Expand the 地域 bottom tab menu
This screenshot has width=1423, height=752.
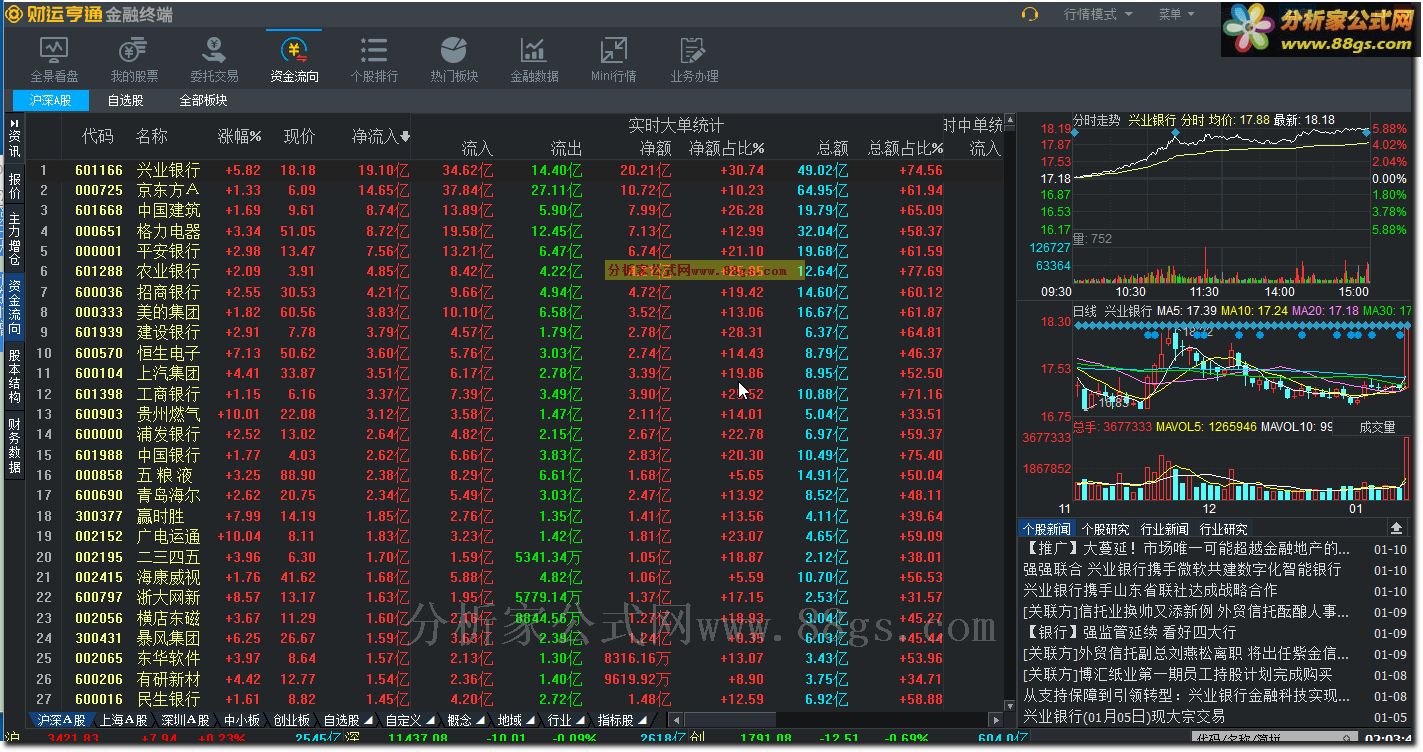coord(531,720)
